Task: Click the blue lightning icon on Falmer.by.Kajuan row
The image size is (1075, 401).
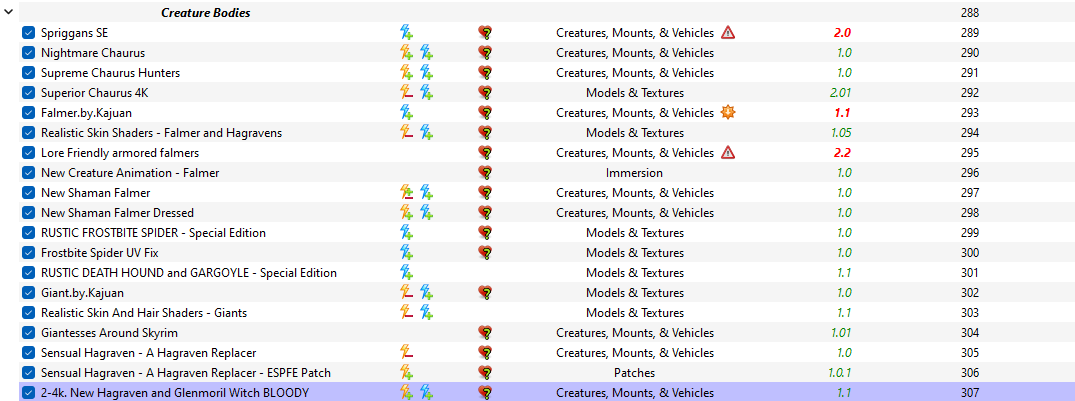Action: click(x=407, y=112)
